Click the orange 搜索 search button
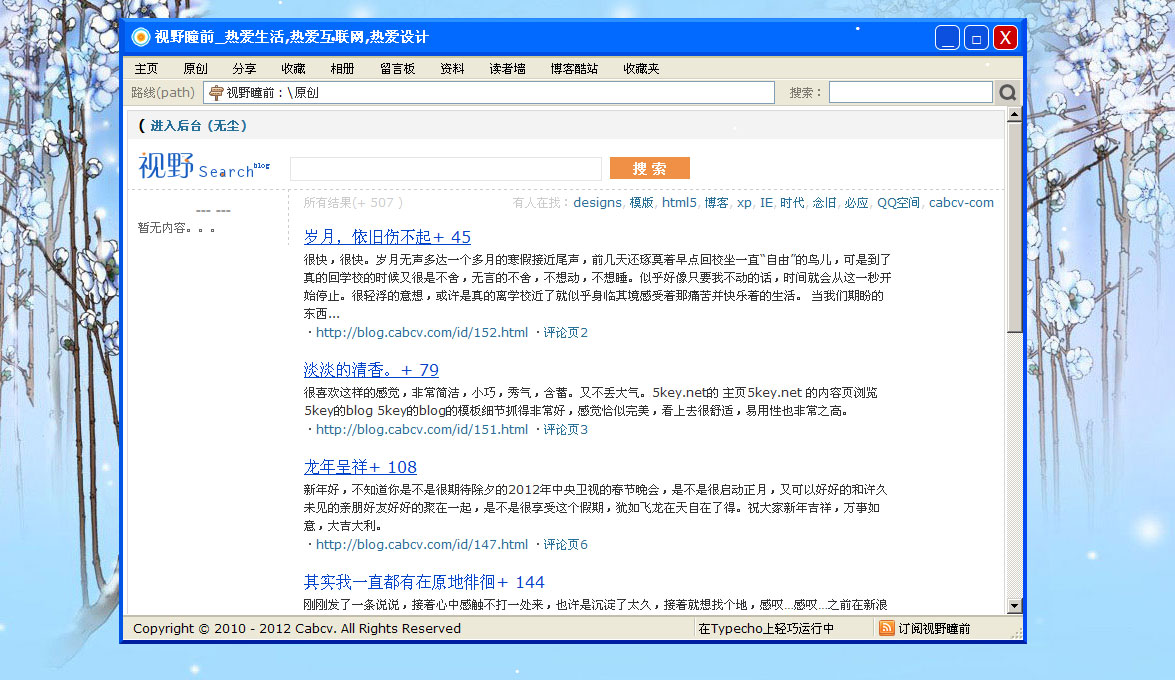 point(649,168)
